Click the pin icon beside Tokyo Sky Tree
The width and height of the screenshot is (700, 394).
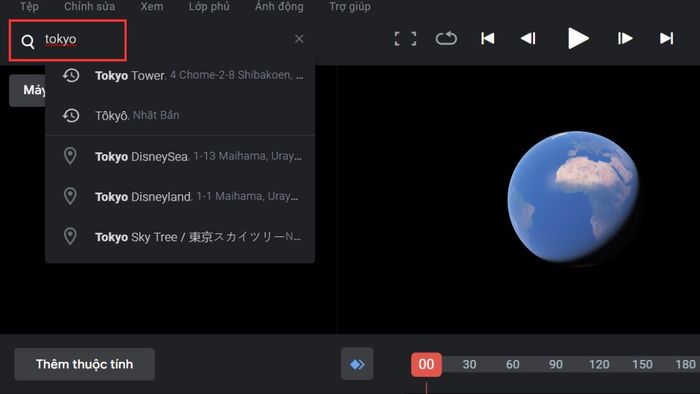click(x=70, y=236)
